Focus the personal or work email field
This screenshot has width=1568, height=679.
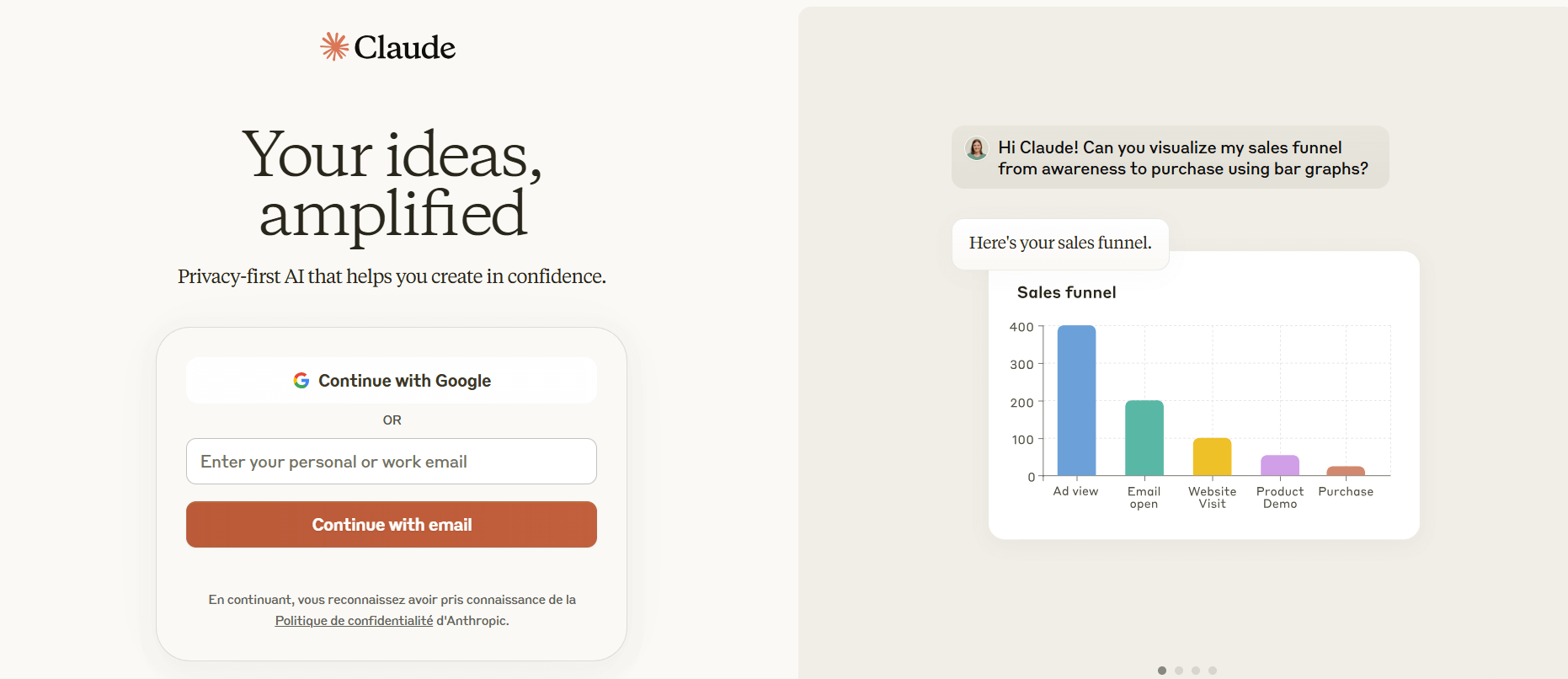coord(392,462)
